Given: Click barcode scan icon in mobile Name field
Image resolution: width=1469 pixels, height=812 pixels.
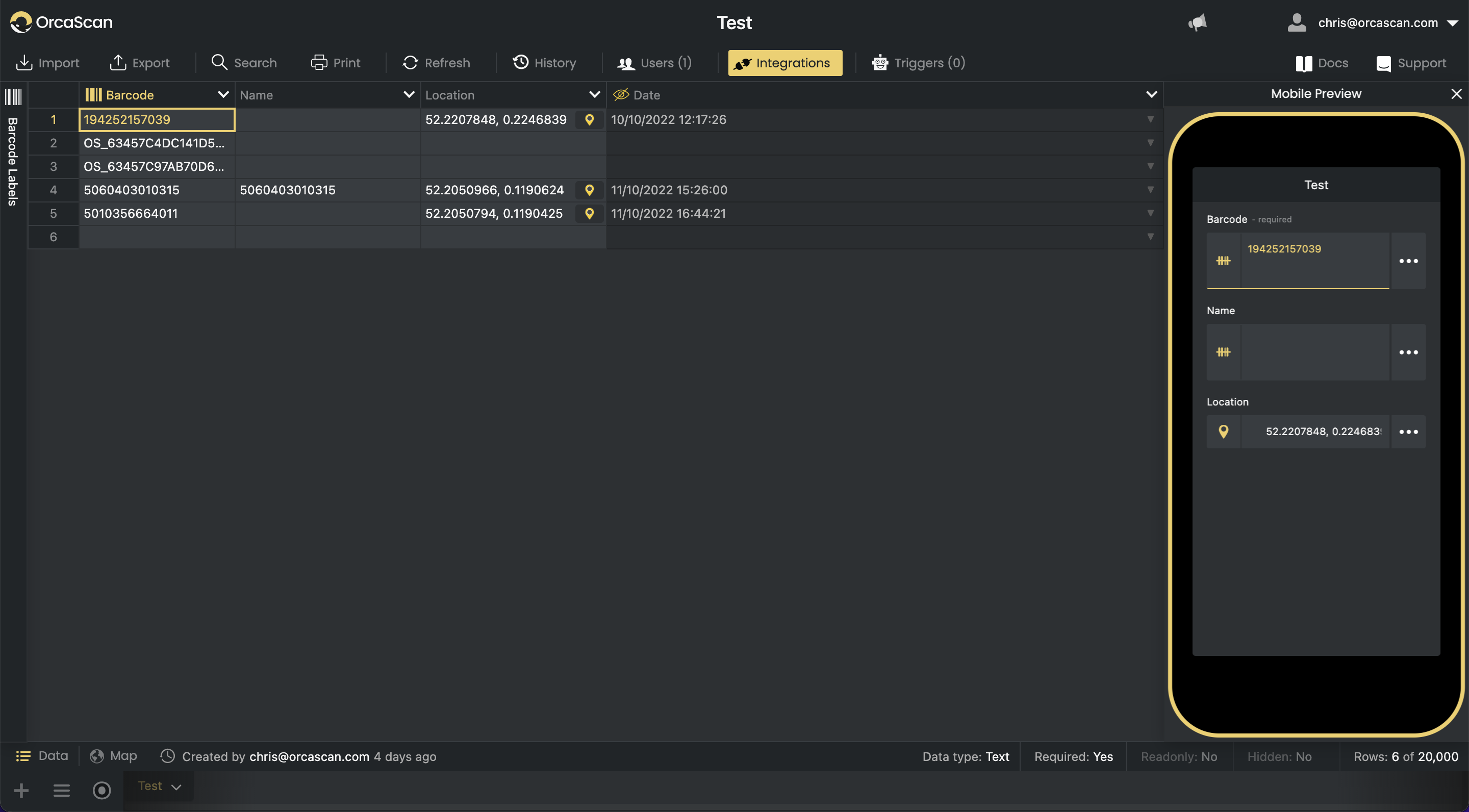Looking at the screenshot, I should point(1223,352).
